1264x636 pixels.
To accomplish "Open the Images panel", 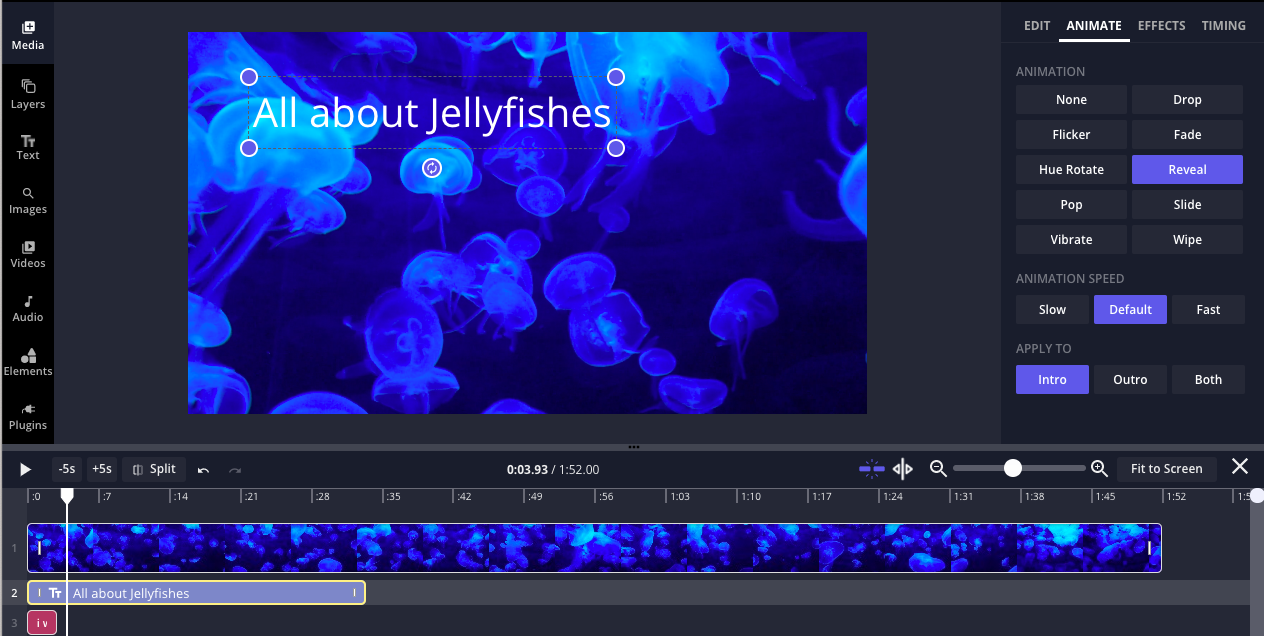I will coord(27,201).
